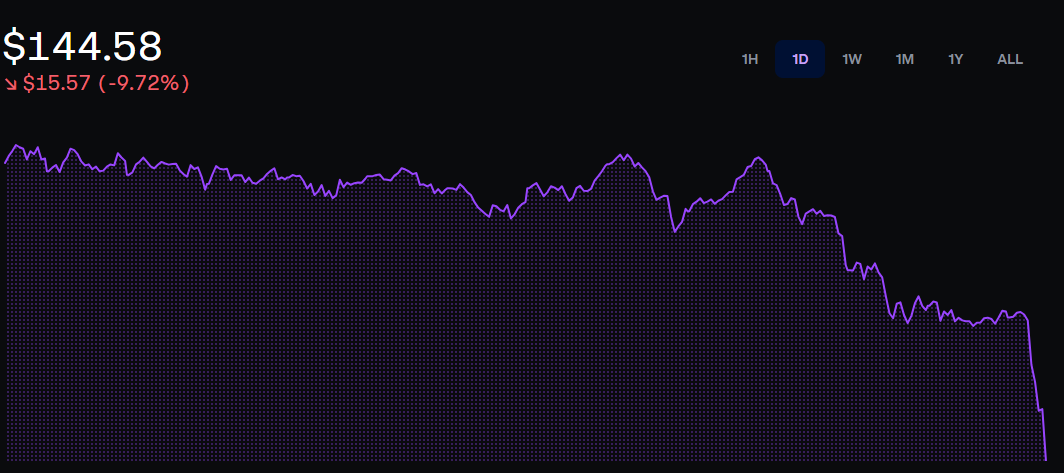Click the small notch midway down final plunge
This screenshot has width=1064, height=473.
click(x=1040, y=410)
